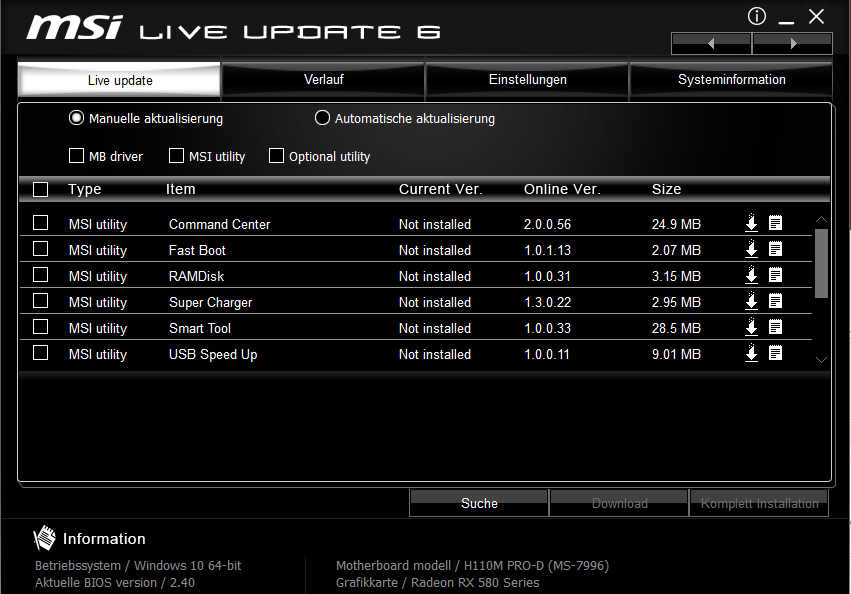Open the Systeminformation tab

pos(731,80)
